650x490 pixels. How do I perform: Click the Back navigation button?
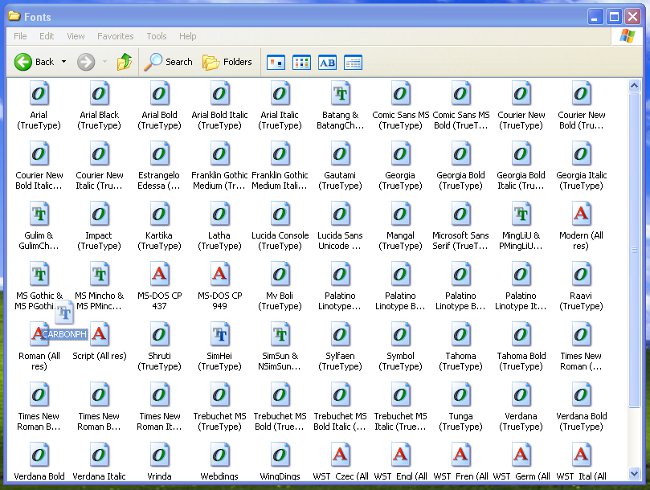click(x=34, y=62)
